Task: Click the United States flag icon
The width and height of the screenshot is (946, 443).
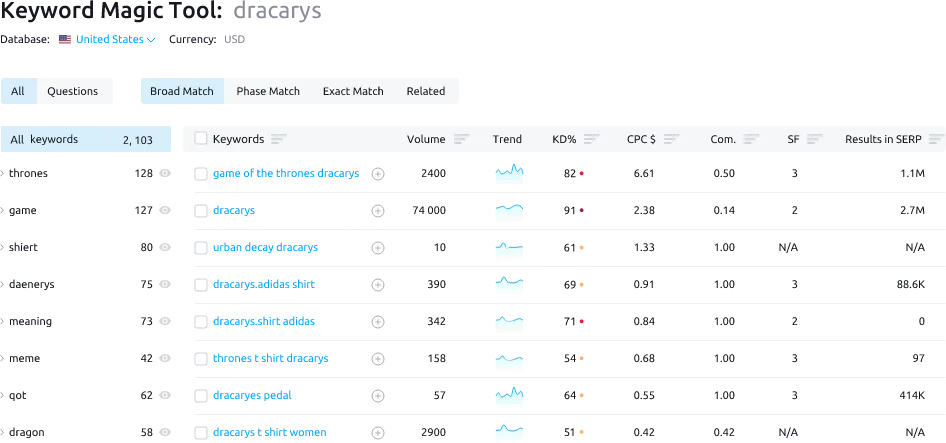Action: (65, 40)
